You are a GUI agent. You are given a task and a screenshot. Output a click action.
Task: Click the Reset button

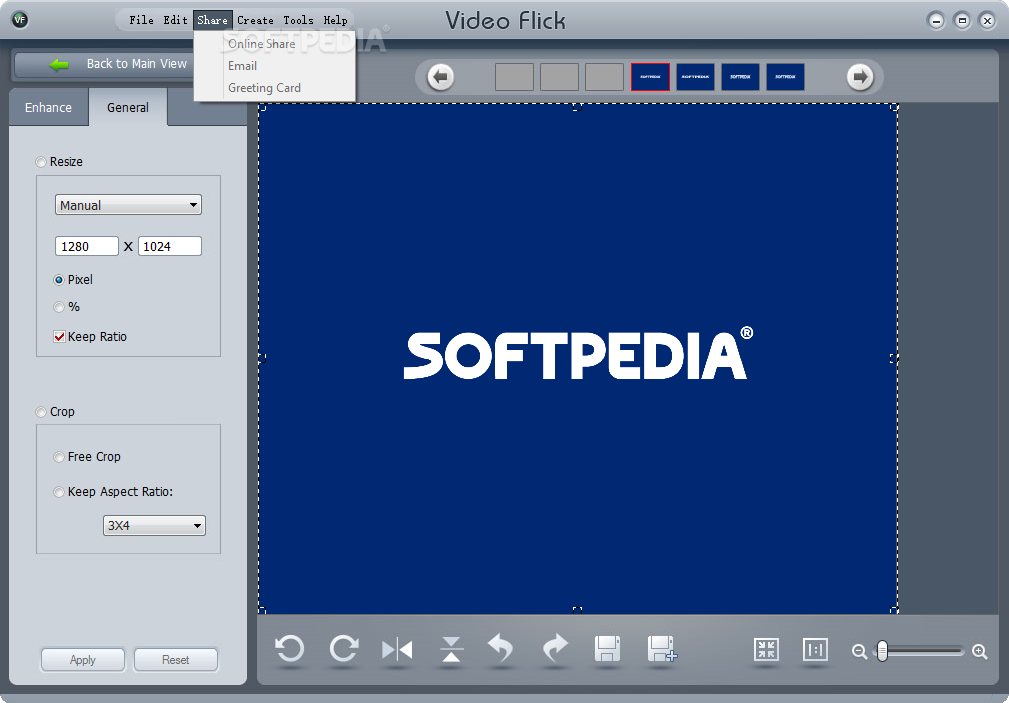[x=175, y=660]
